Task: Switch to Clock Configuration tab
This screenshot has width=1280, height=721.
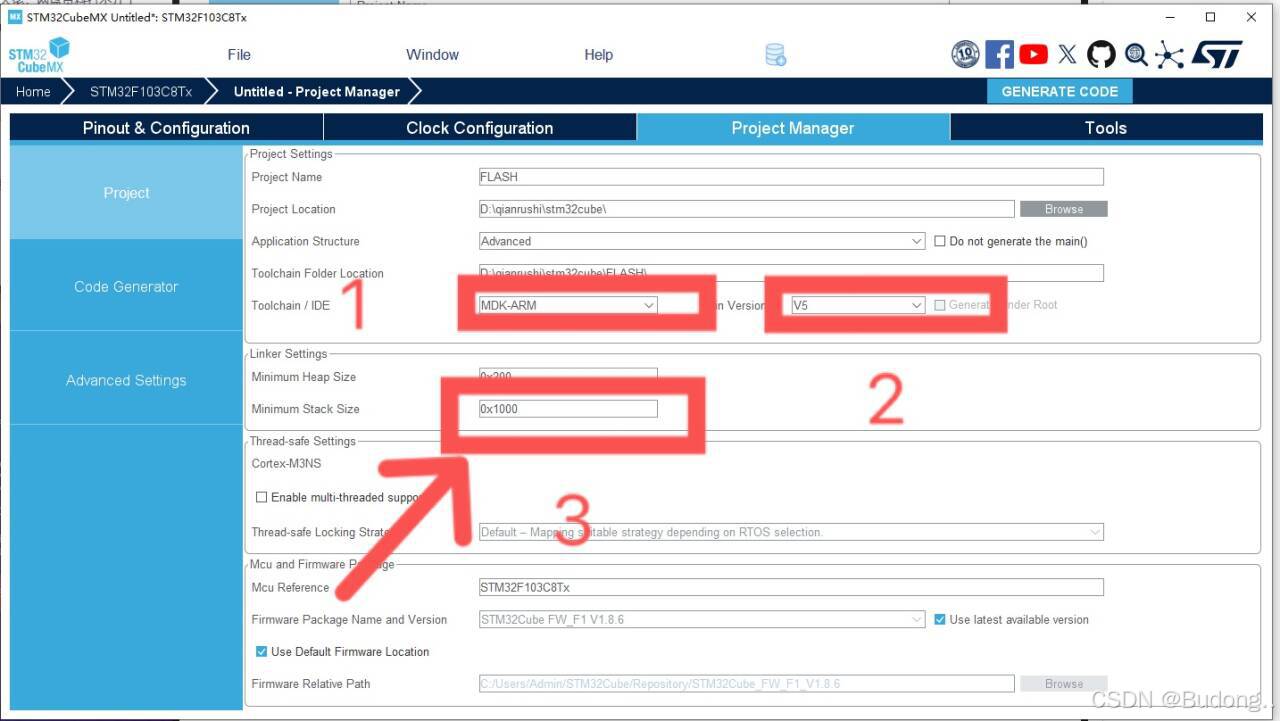Action: [480, 128]
